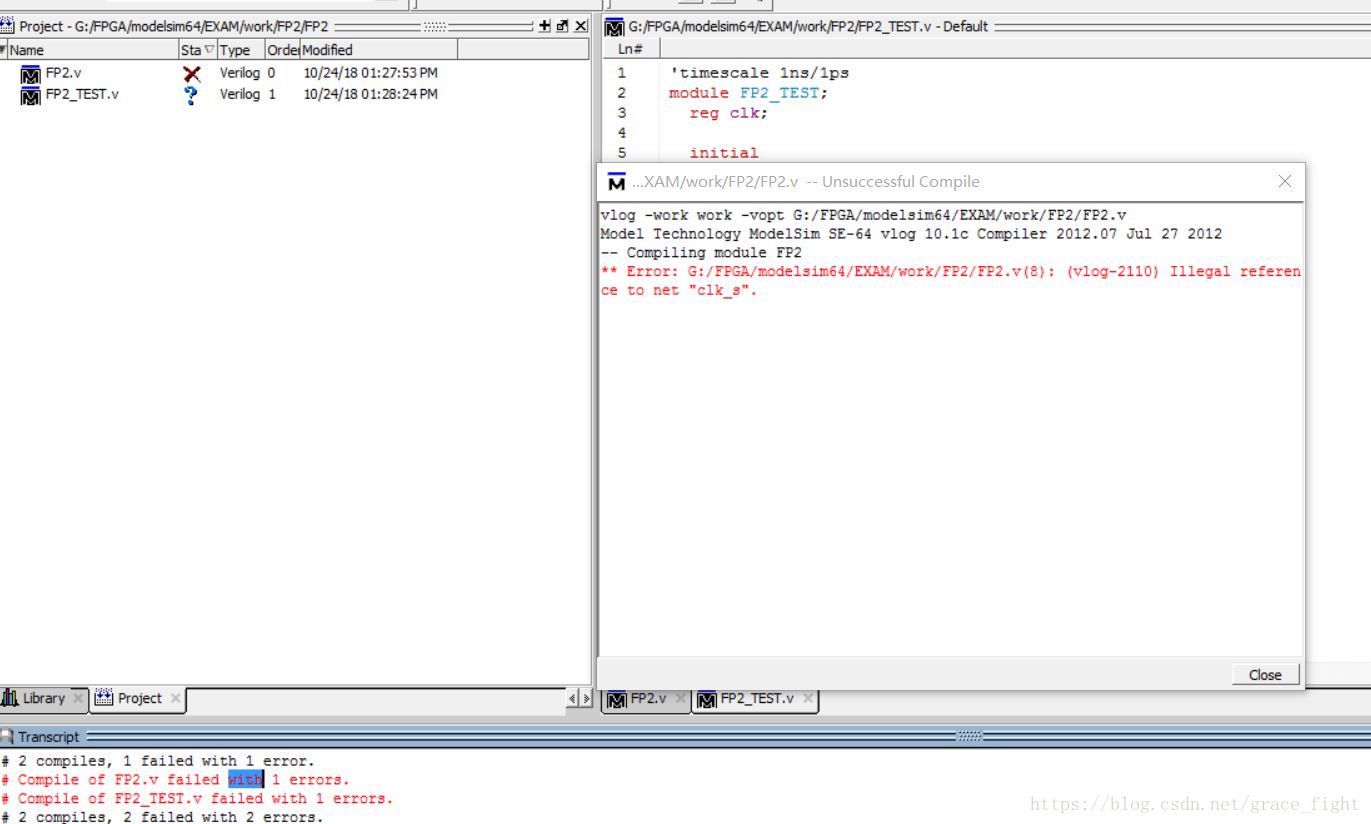1371x824 pixels.
Task: Click the Project panel title icon
Action: point(8,26)
